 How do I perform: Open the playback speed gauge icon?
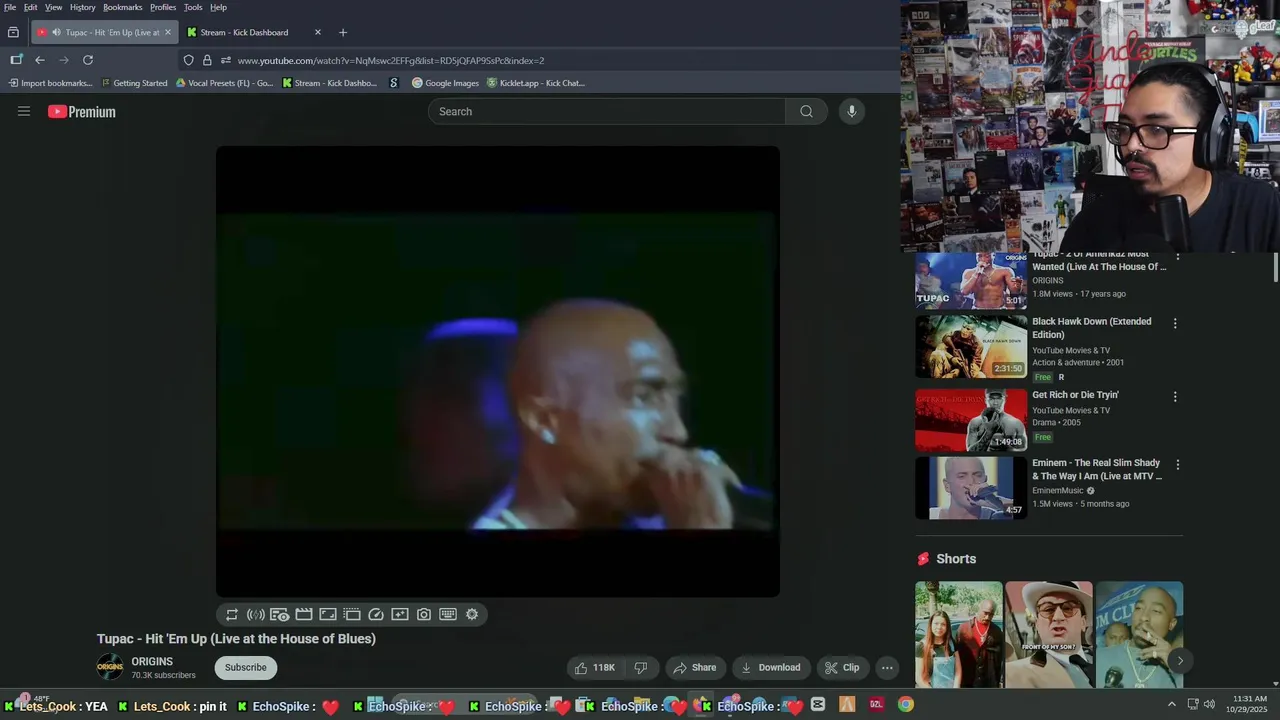[376, 615]
